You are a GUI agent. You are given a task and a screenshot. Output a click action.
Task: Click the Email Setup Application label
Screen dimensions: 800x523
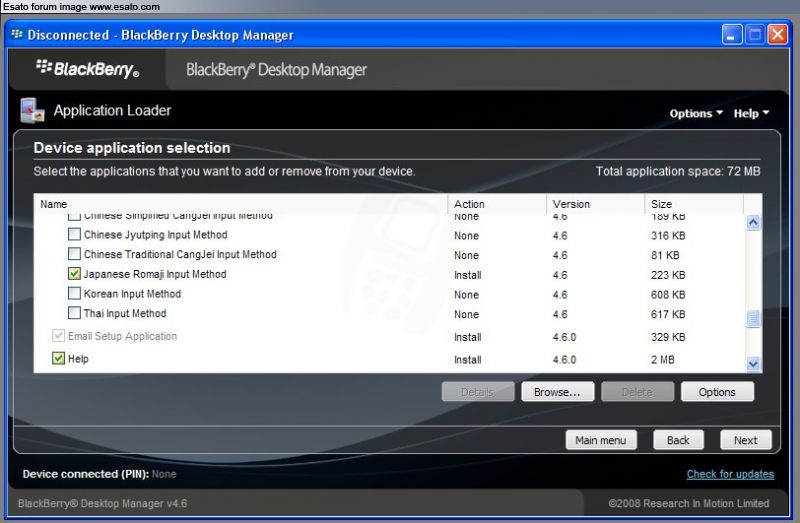[122, 336]
